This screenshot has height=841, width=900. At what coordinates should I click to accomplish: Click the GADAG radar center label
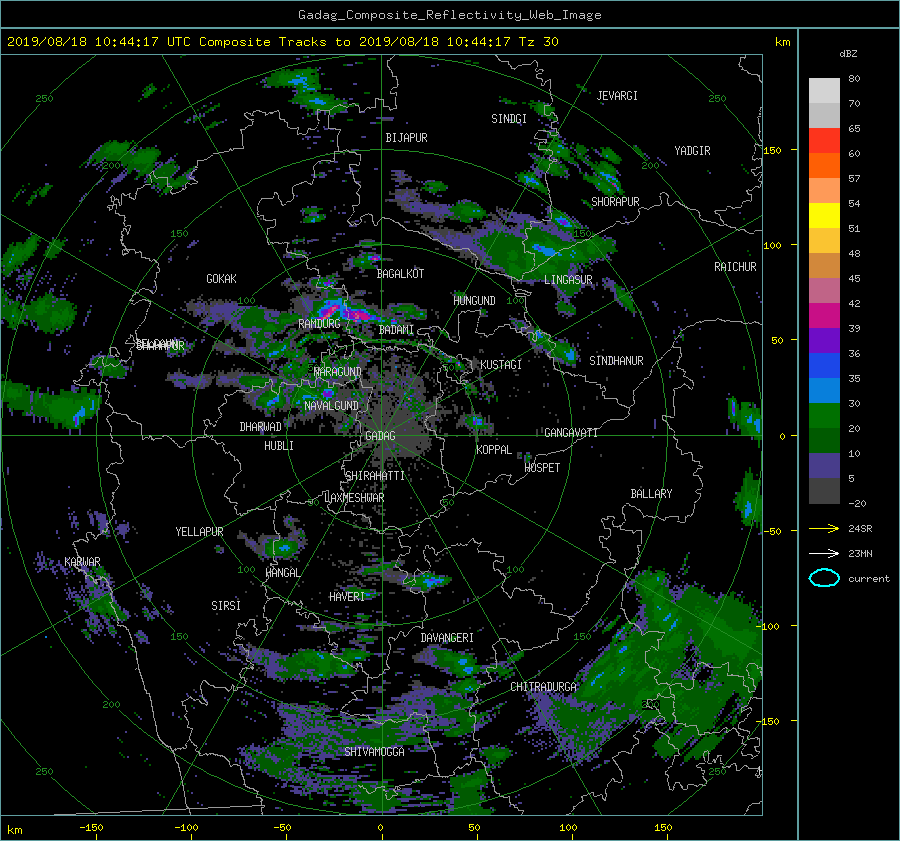point(380,436)
